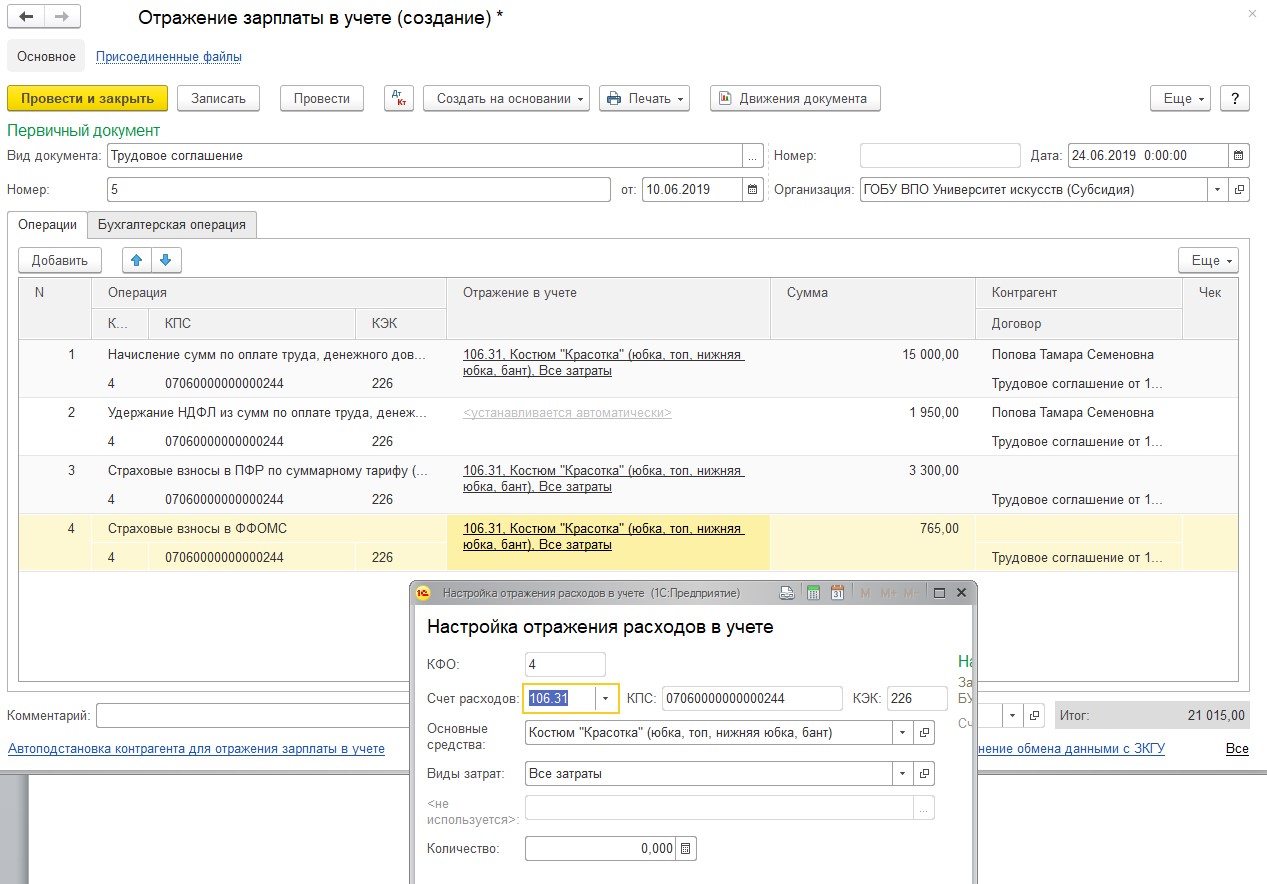
Task: Open the Создать на основании dropdown
Action: 507,98
